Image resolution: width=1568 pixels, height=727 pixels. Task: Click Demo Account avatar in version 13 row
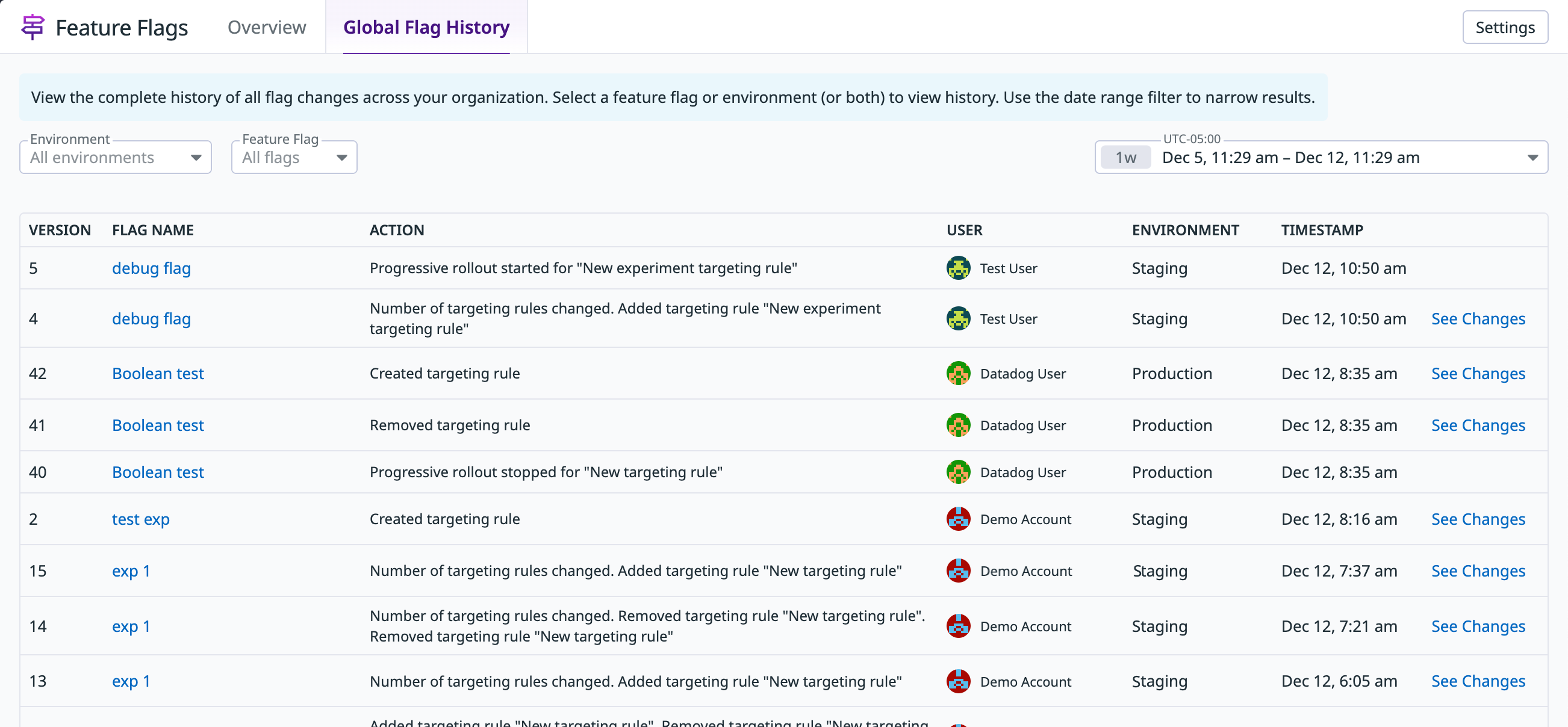pos(958,681)
